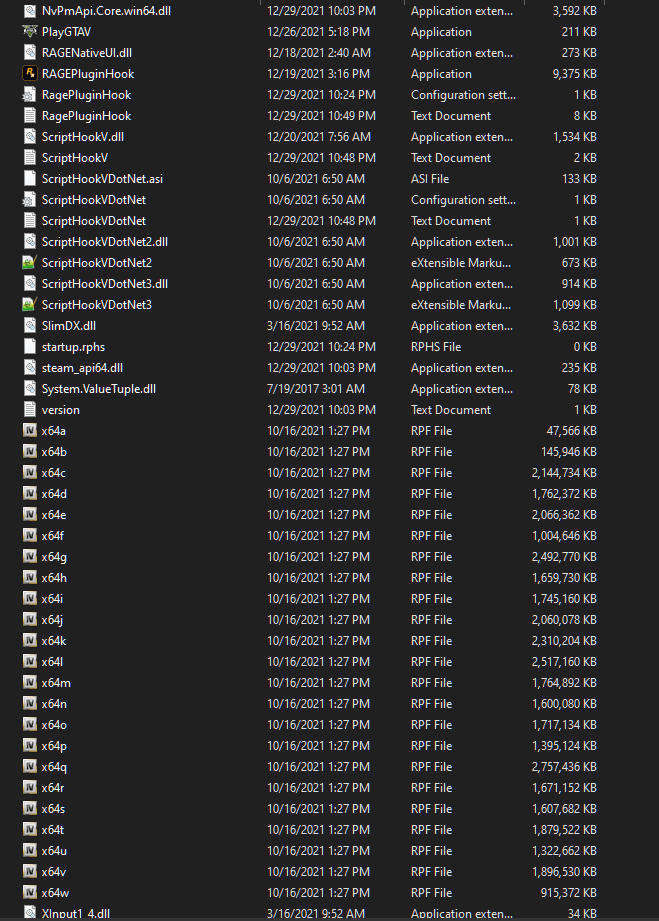Select the ScriptHookVDotNet configuration settings file name
The height and width of the screenshot is (921, 659).
(x=94, y=200)
